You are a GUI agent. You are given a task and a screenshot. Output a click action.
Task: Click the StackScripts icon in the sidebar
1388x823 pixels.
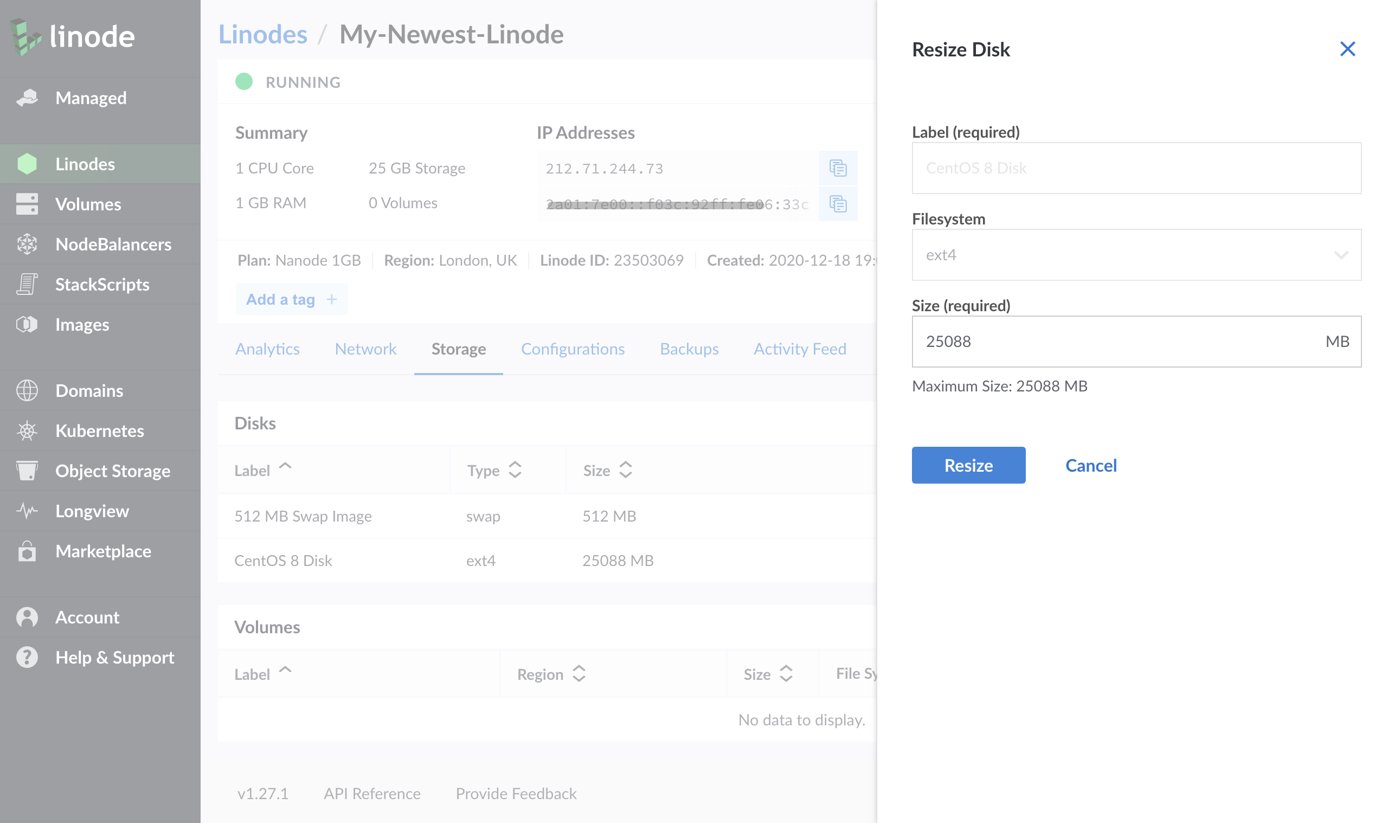27,284
